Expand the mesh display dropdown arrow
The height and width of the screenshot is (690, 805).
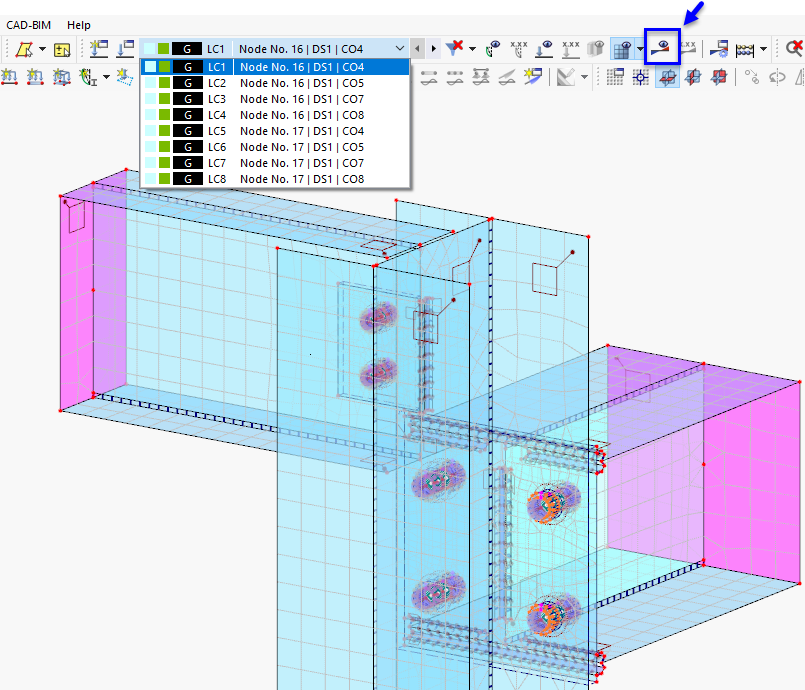640,47
